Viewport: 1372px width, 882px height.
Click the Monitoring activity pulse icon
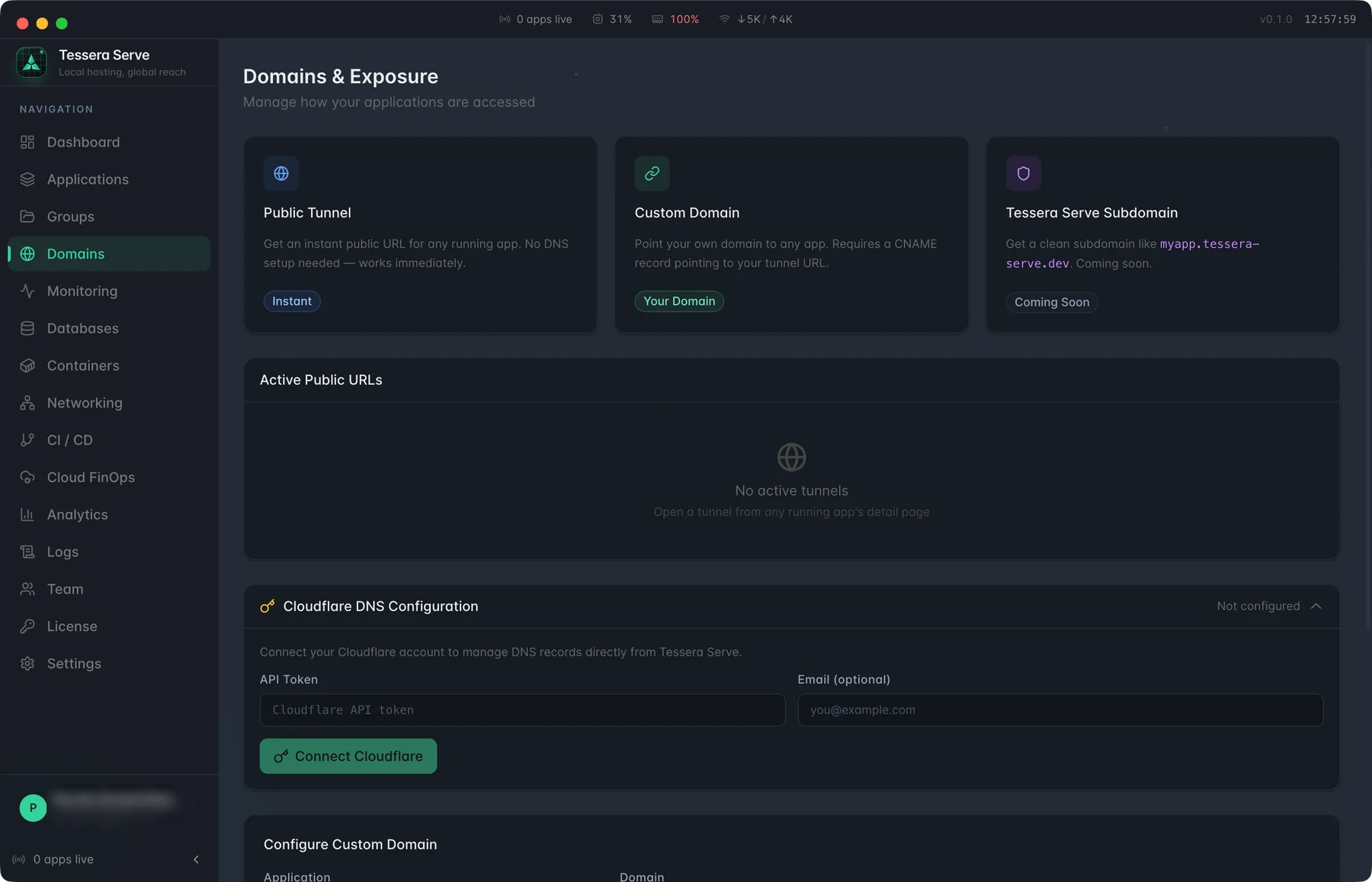pyautogui.click(x=27, y=291)
